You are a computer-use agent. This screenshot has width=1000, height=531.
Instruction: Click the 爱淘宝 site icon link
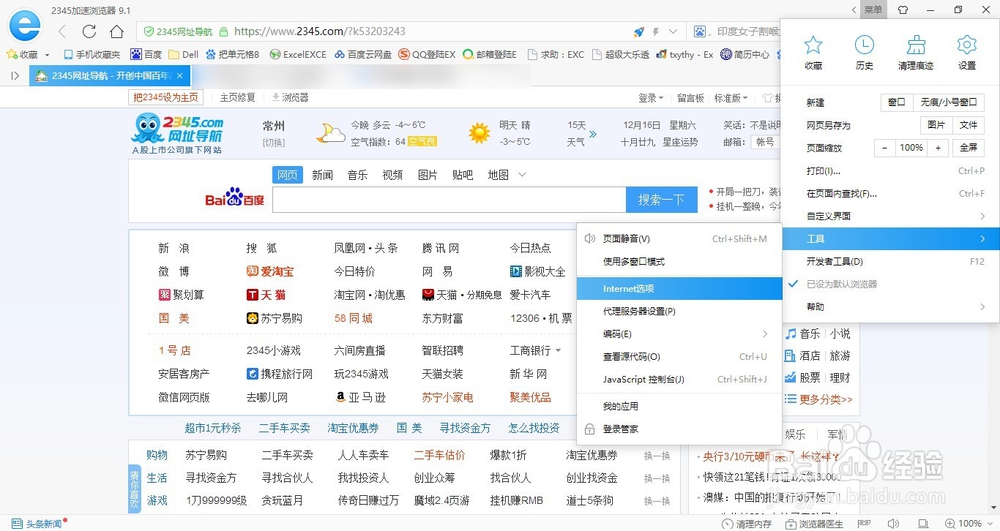coord(270,272)
